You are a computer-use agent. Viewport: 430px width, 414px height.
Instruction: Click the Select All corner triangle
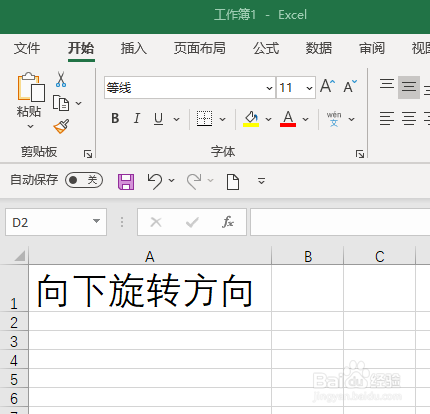20,256
